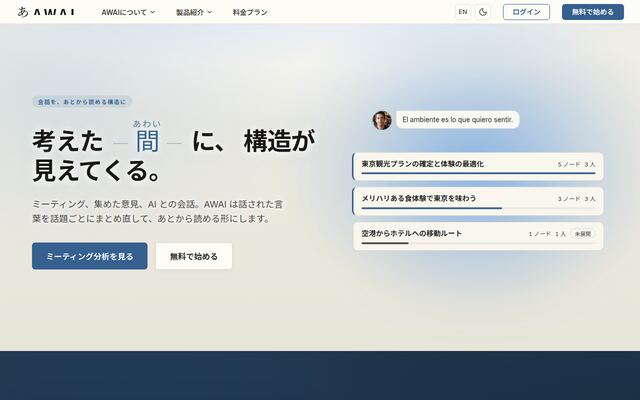The height and width of the screenshot is (400, 640).
Task: Open the 料金プラン menu item
Action: point(250,12)
